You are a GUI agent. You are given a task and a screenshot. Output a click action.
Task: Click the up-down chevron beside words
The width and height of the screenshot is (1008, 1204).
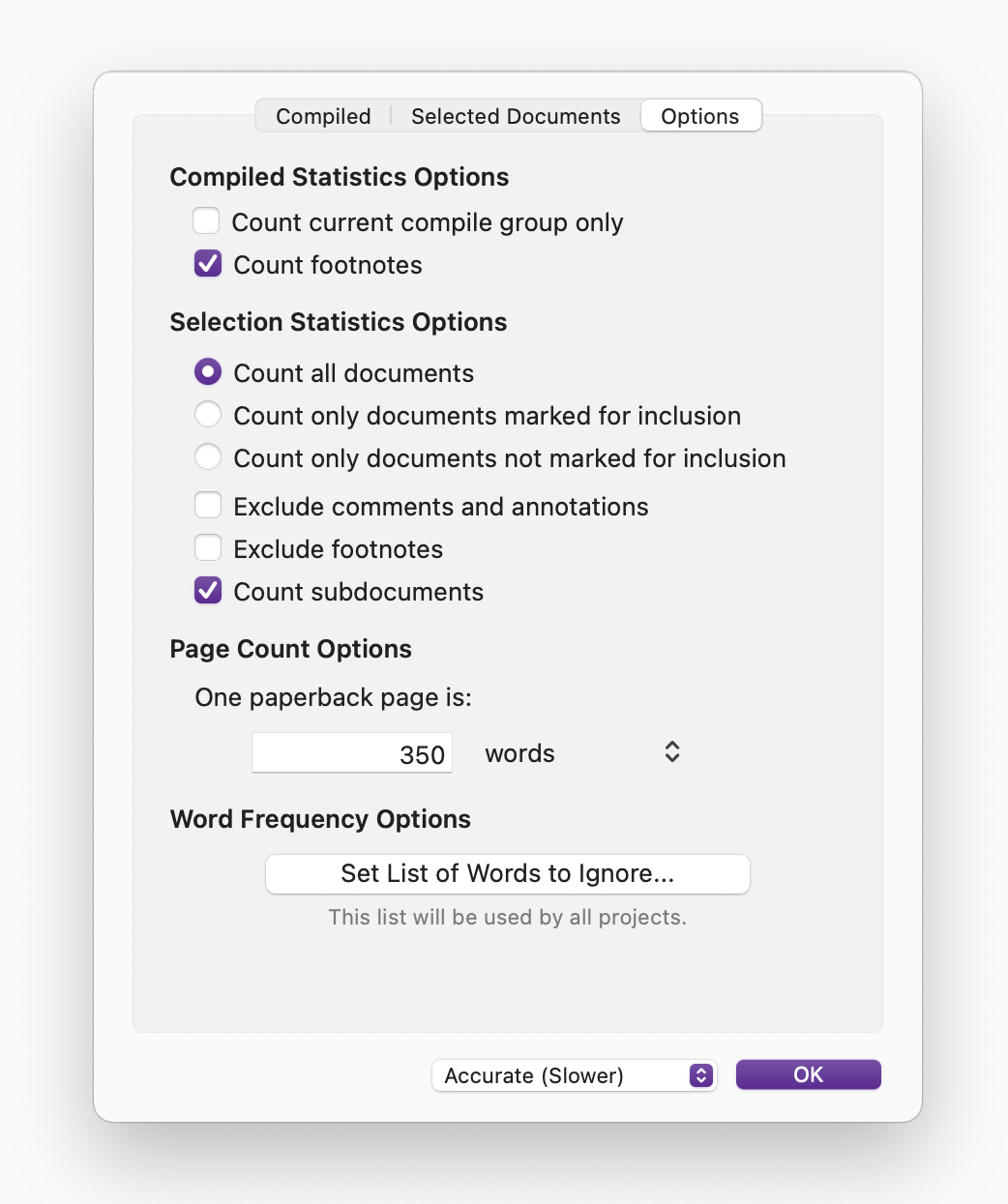[672, 752]
